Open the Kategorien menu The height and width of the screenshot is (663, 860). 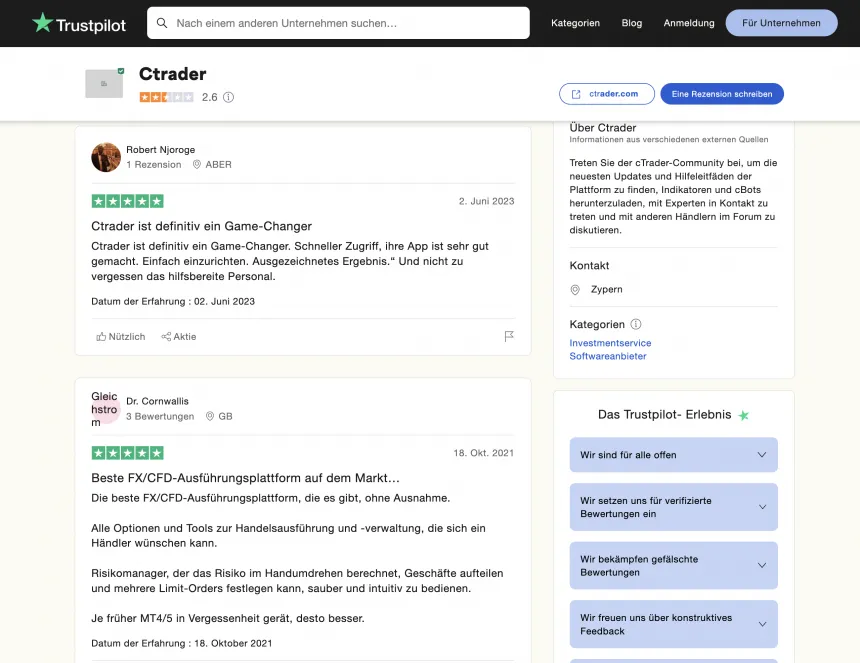[x=575, y=22]
